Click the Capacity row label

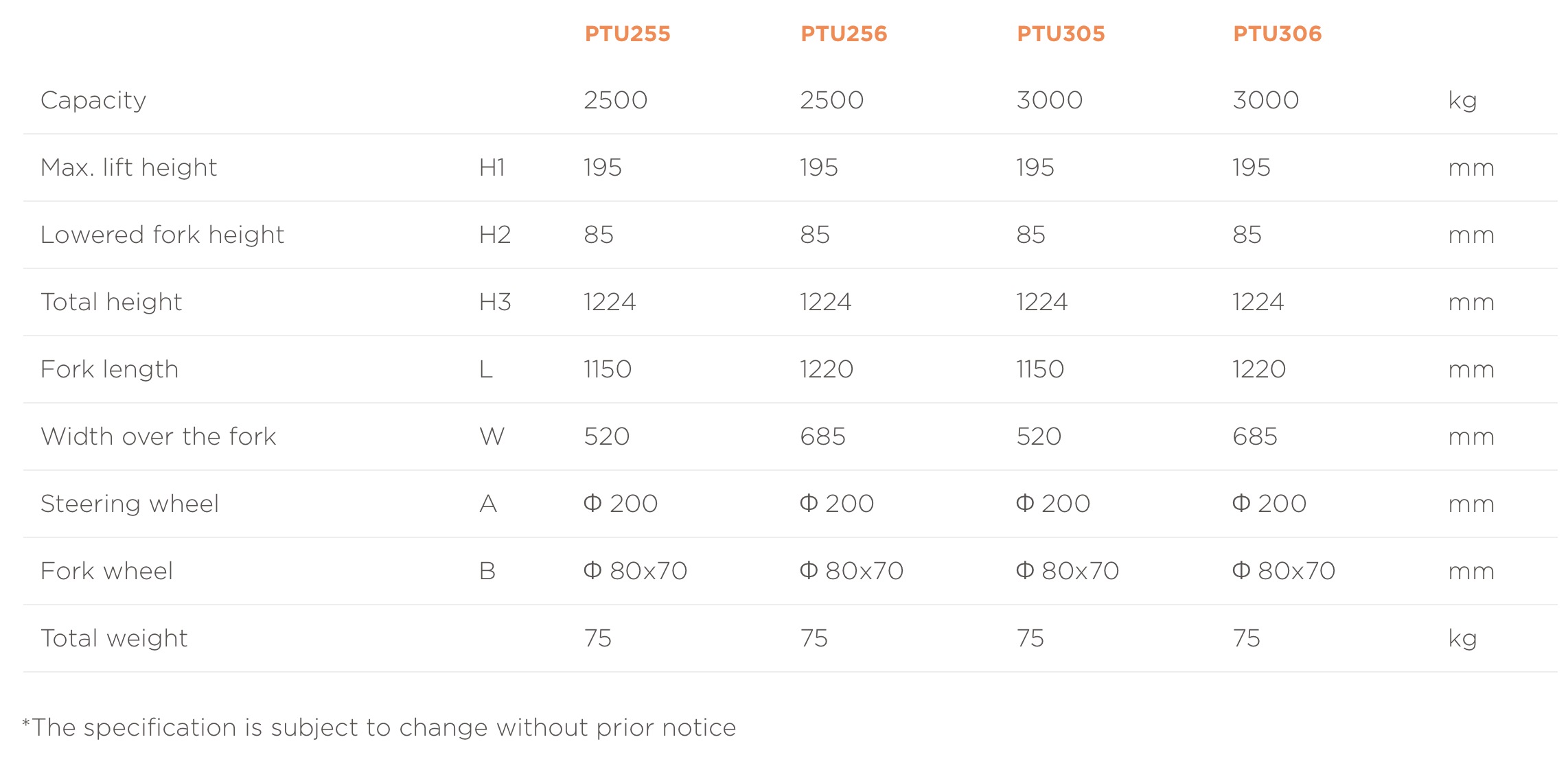click(93, 100)
